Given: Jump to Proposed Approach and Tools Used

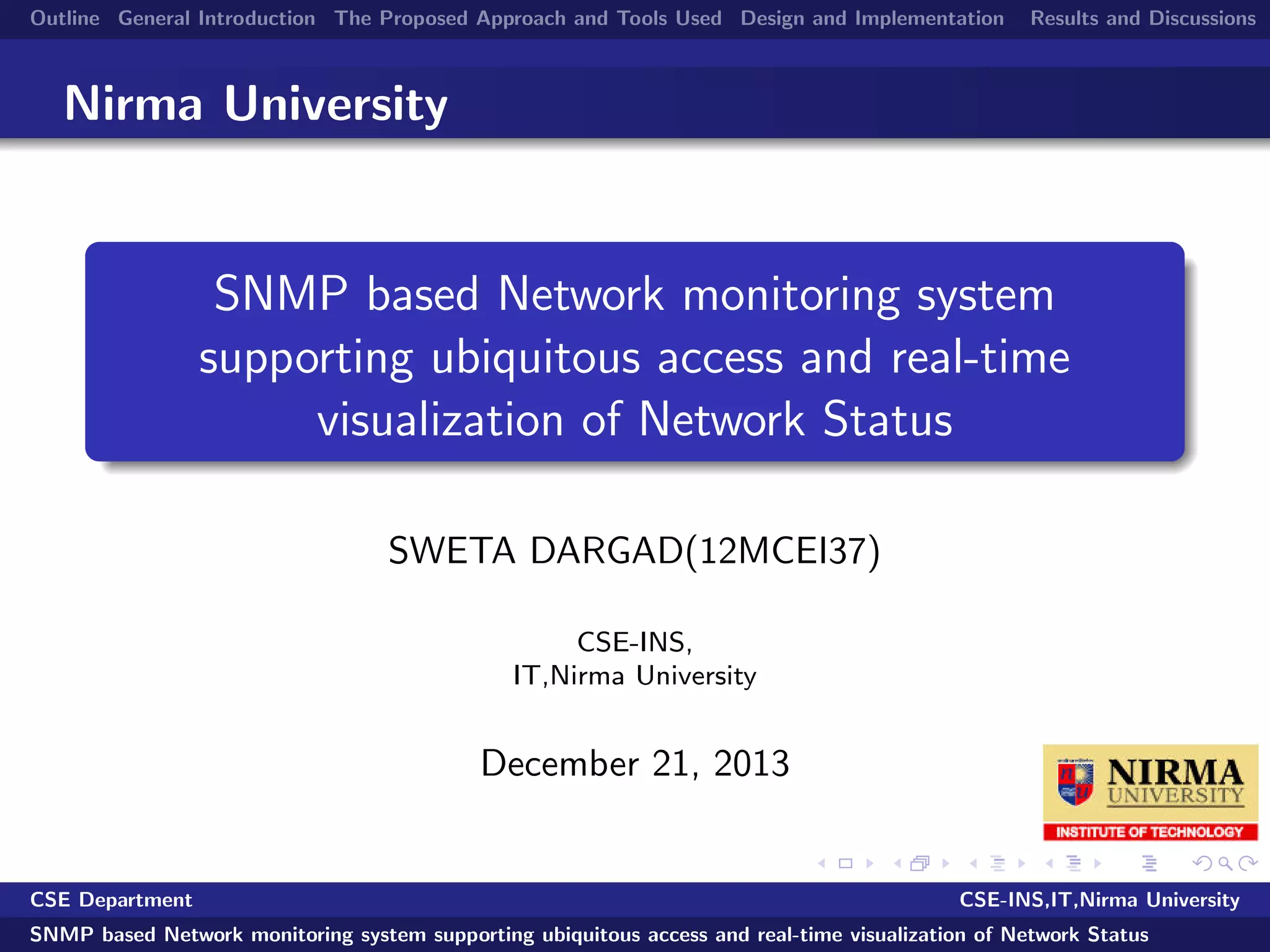Looking at the screenshot, I should click(x=528, y=18).
